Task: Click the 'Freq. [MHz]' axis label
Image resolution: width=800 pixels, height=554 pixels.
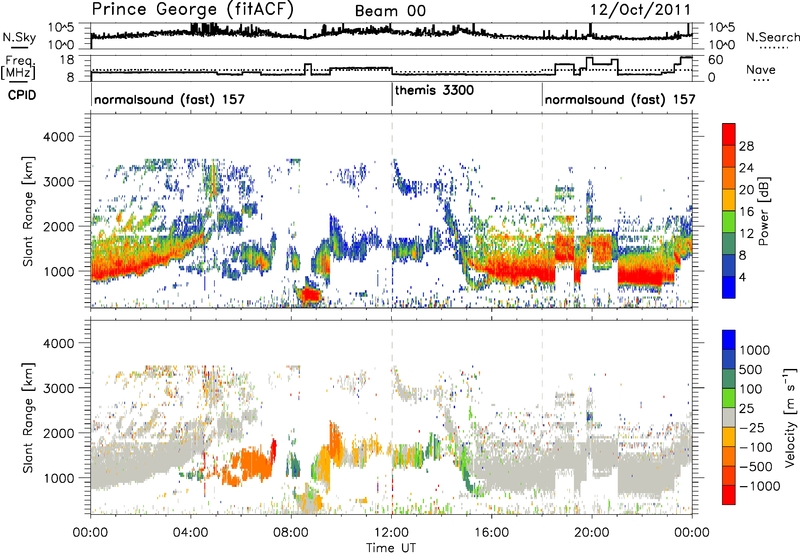Action: point(18,68)
